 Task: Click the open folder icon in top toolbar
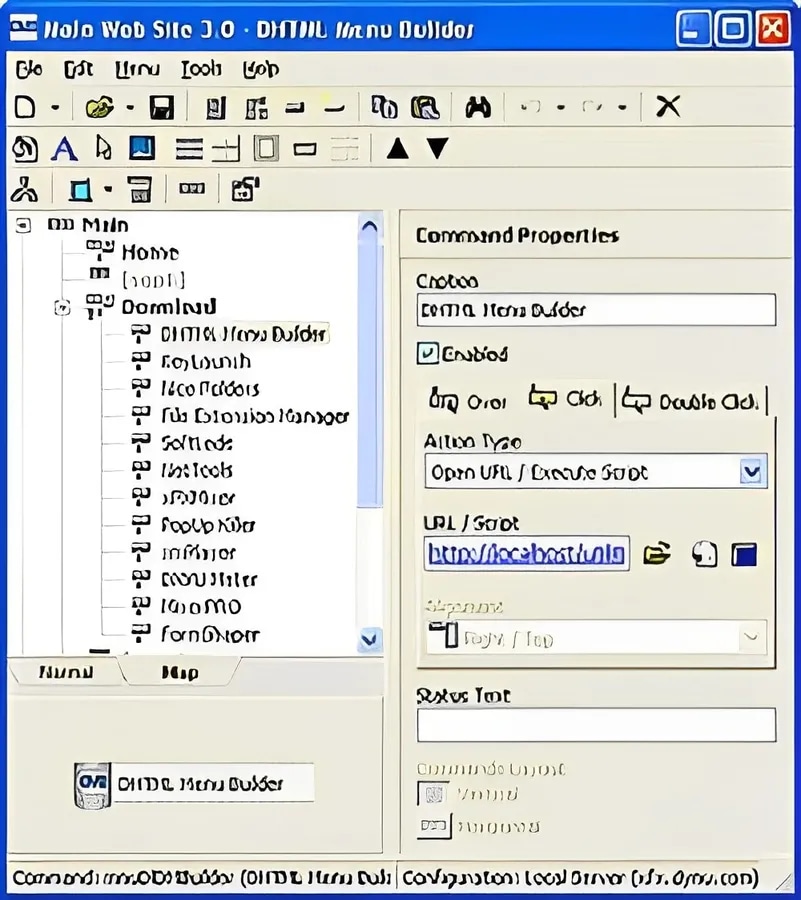coord(100,107)
